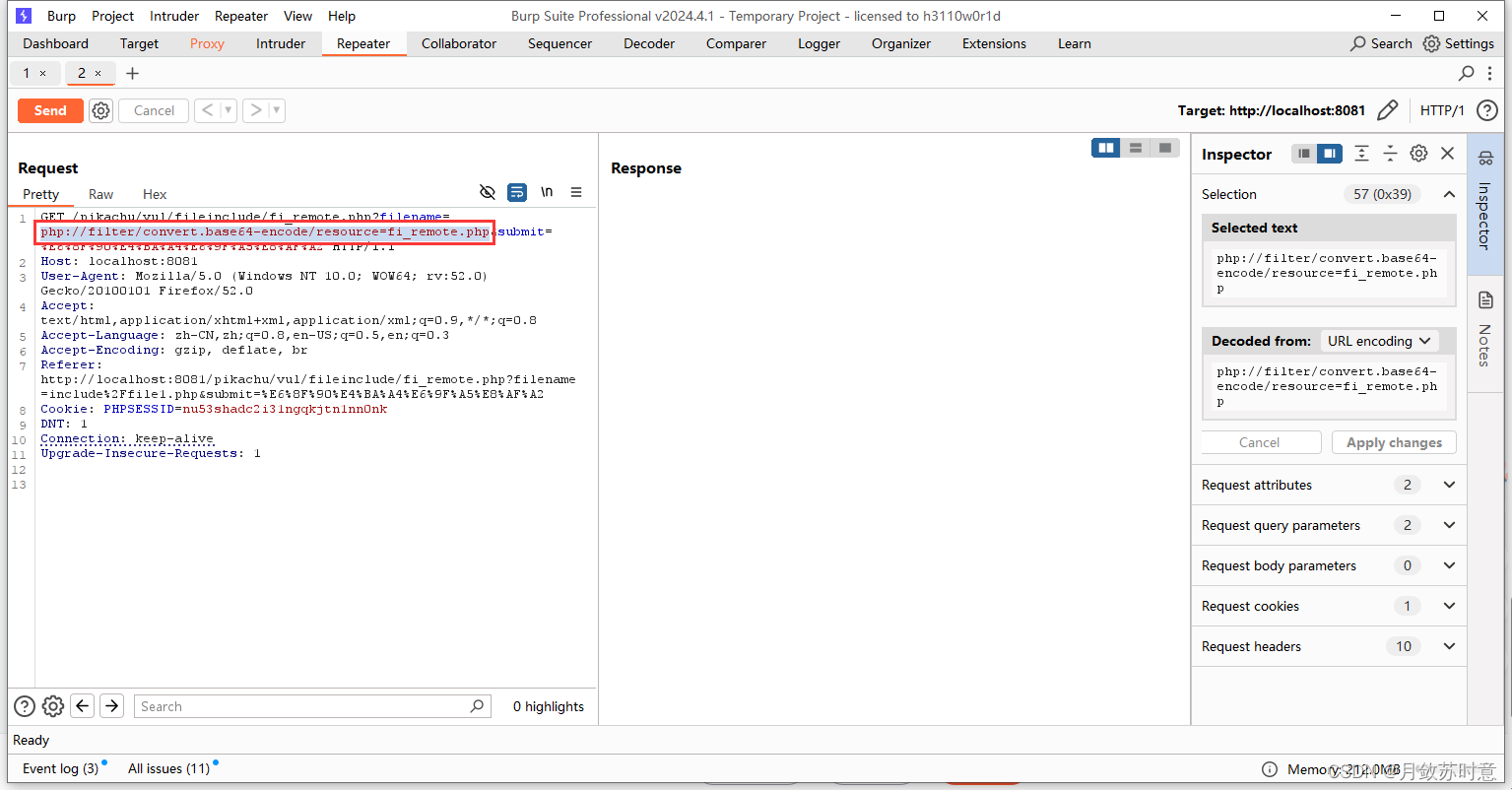Open help icon next to HTTP/1
This screenshot has width=1512, height=790.
[x=1487, y=110]
